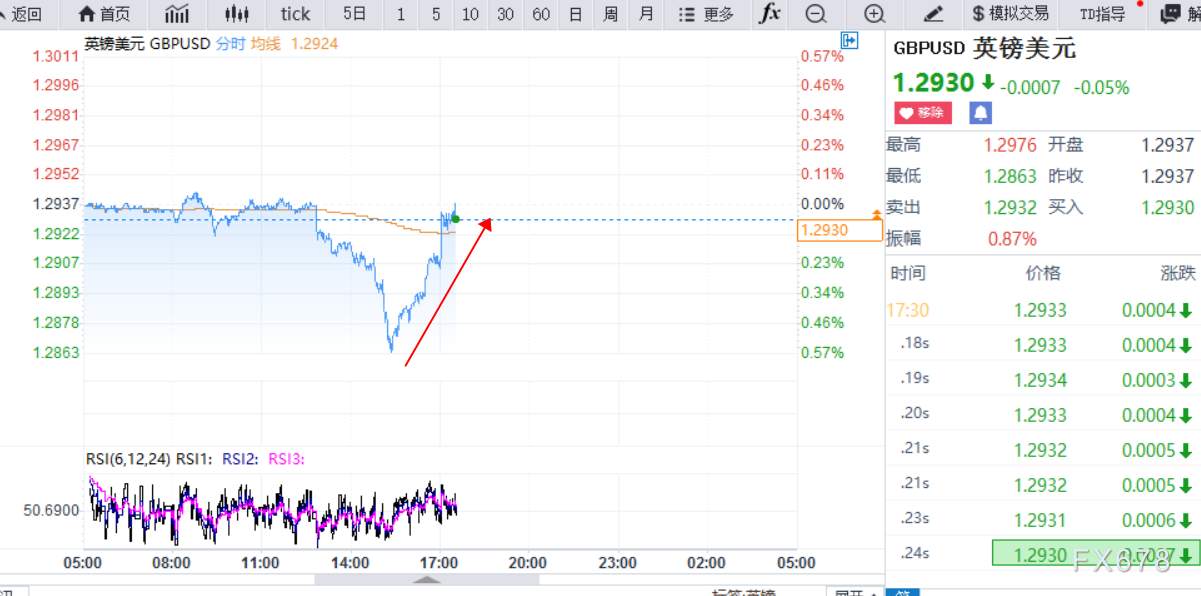
Task: Switch to the tick chart interval
Action: [x=295, y=14]
